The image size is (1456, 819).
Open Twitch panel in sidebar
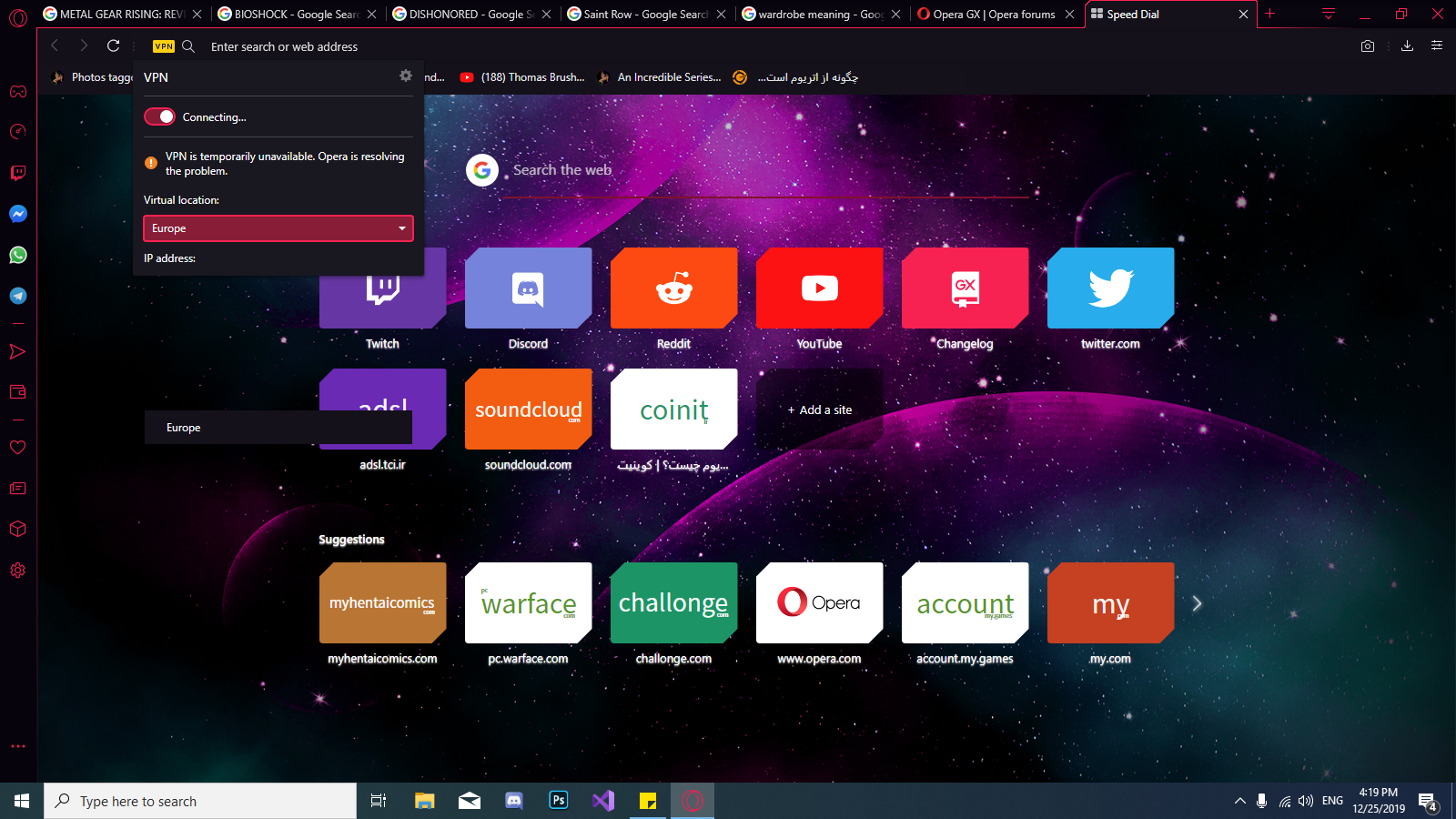pos(18,173)
